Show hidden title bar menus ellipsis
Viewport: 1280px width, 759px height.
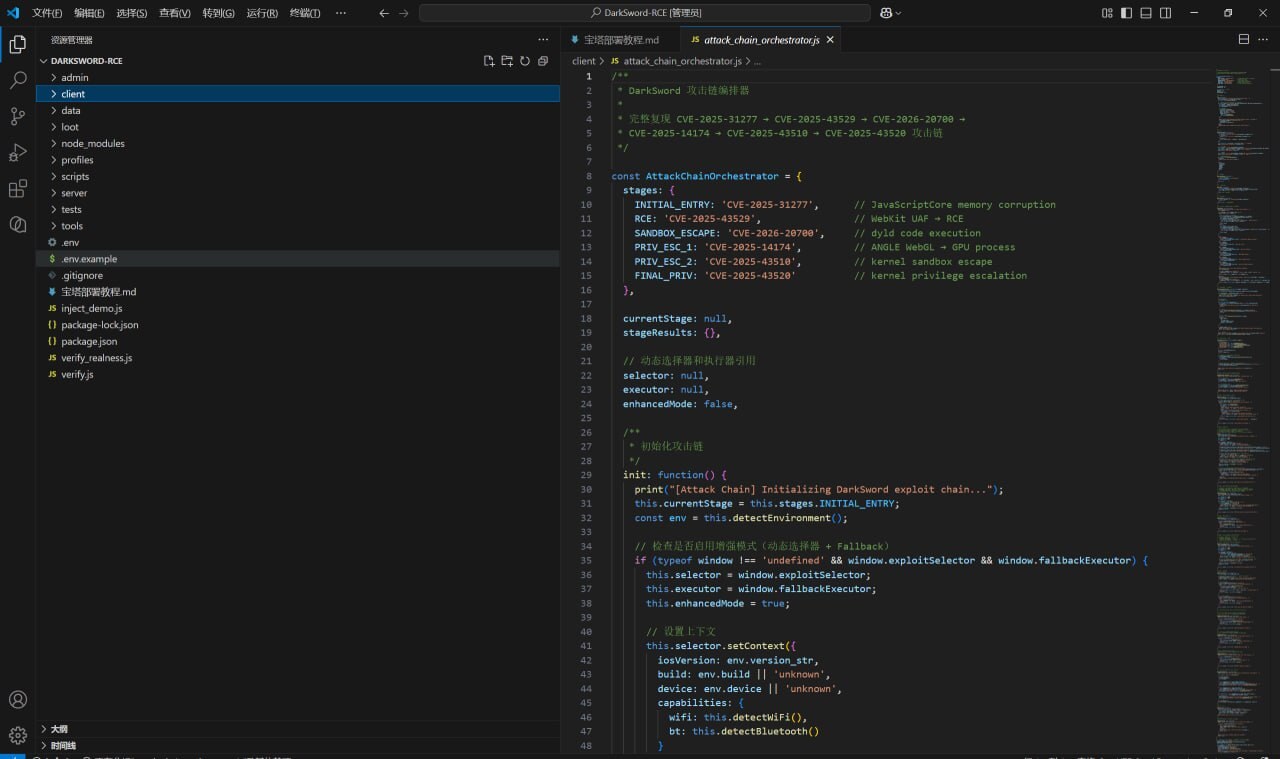[x=341, y=13]
